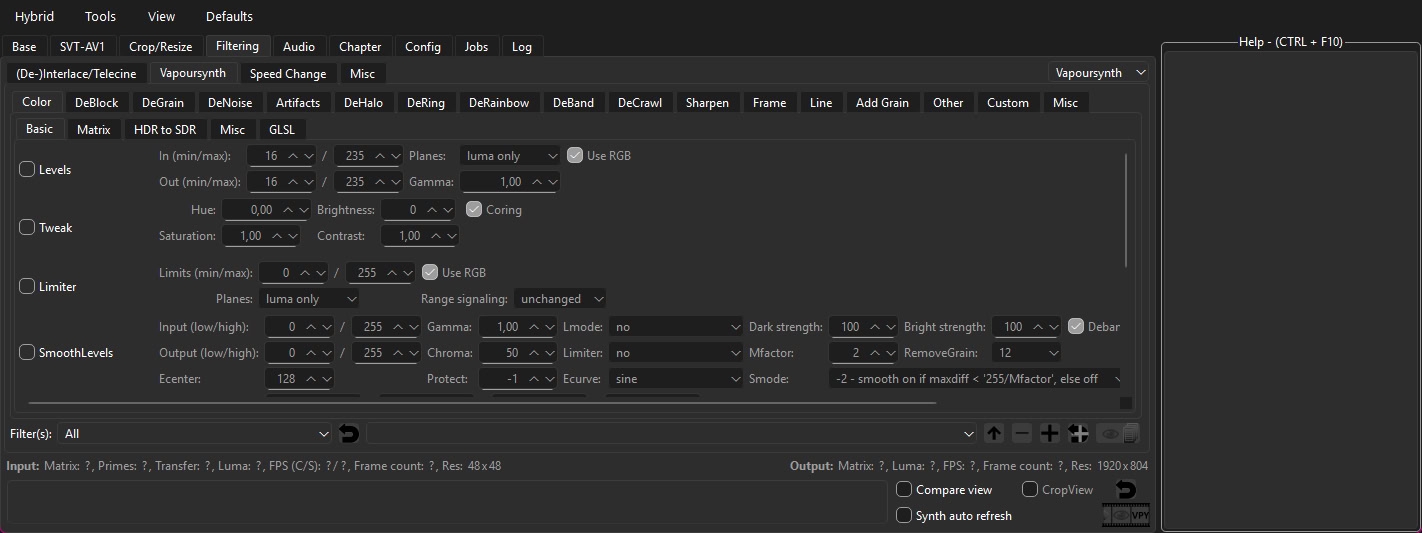
Task: Click the minus icon to remove filter
Action: coord(1021,433)
